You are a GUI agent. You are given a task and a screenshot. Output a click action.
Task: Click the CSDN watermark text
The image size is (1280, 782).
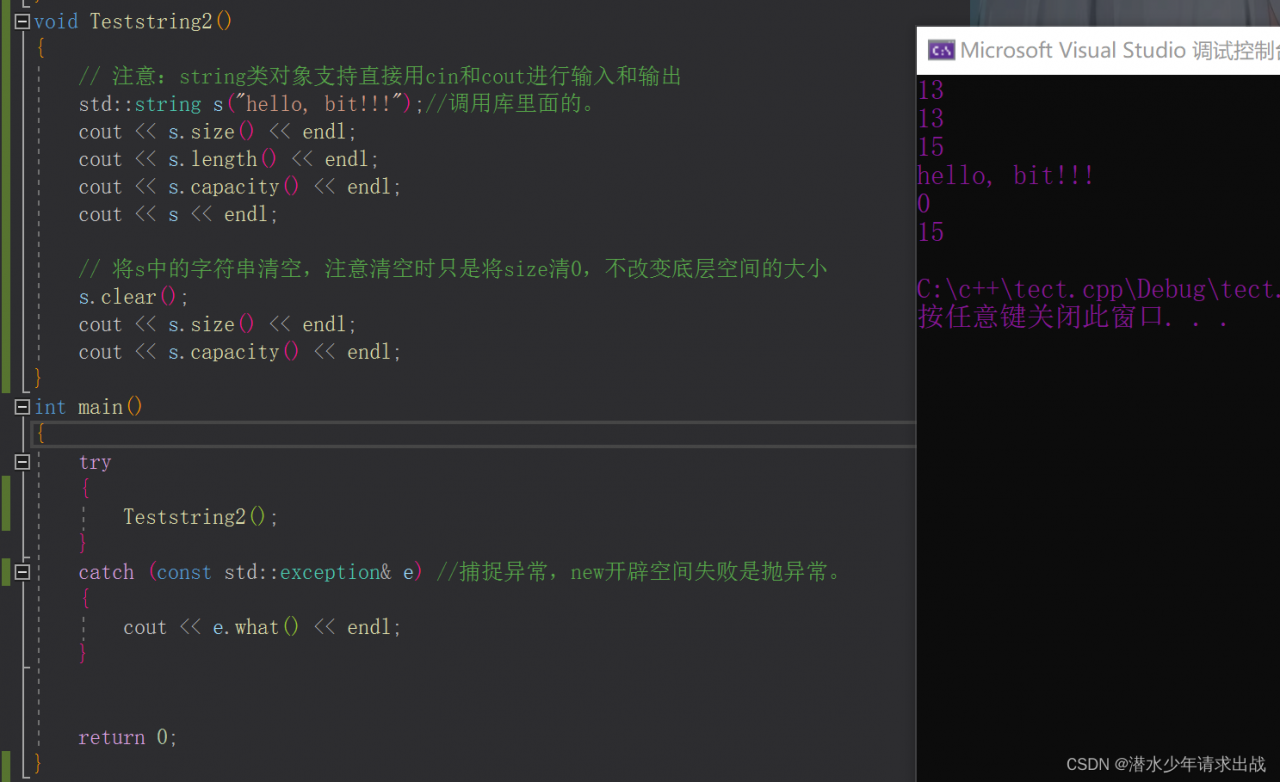tap(1165, 765)
